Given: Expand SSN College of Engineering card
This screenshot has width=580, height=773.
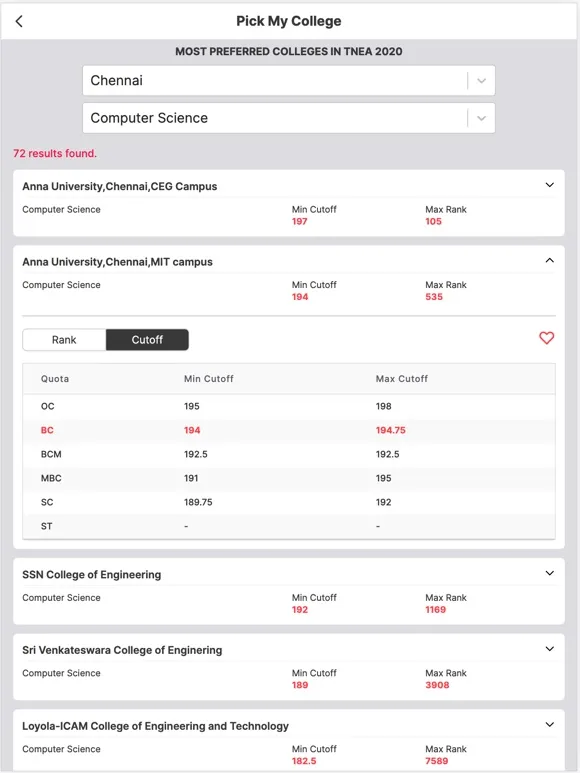Looking at the screenshot, I should click(549, 573).
